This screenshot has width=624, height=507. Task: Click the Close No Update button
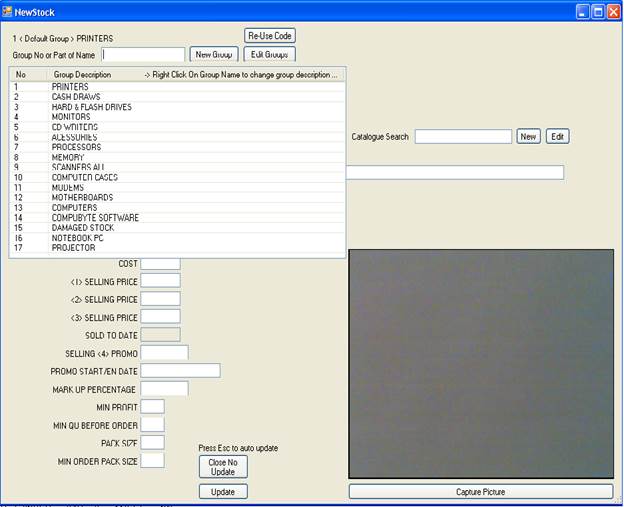pyautogui.click(x=223, y=467)
